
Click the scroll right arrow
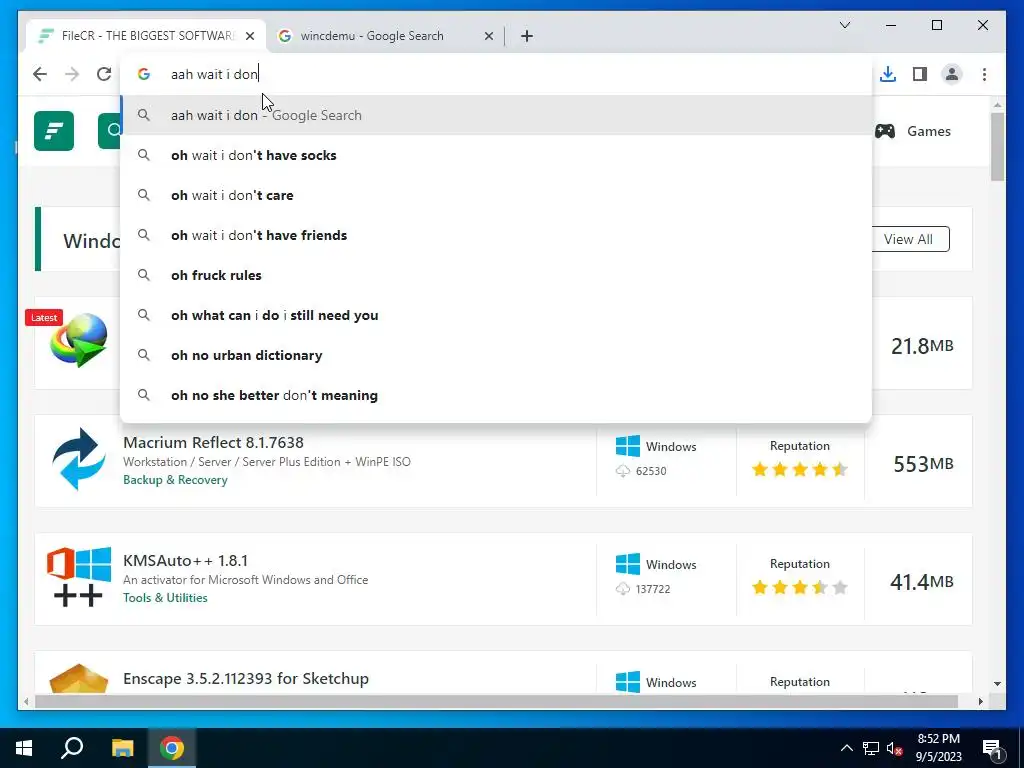pyautogui.click(x=980, y=701)
